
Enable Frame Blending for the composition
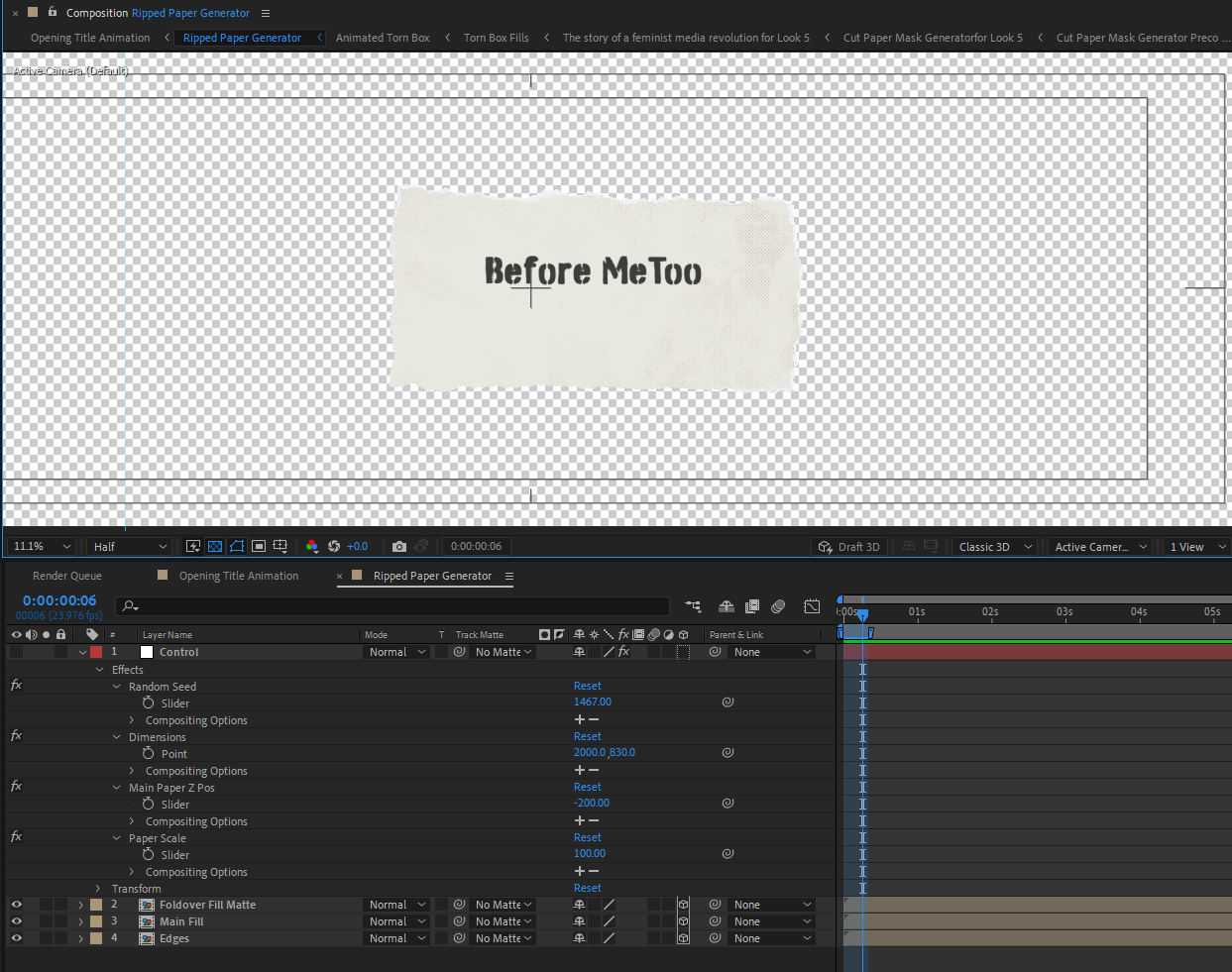[x=751, y=605]
